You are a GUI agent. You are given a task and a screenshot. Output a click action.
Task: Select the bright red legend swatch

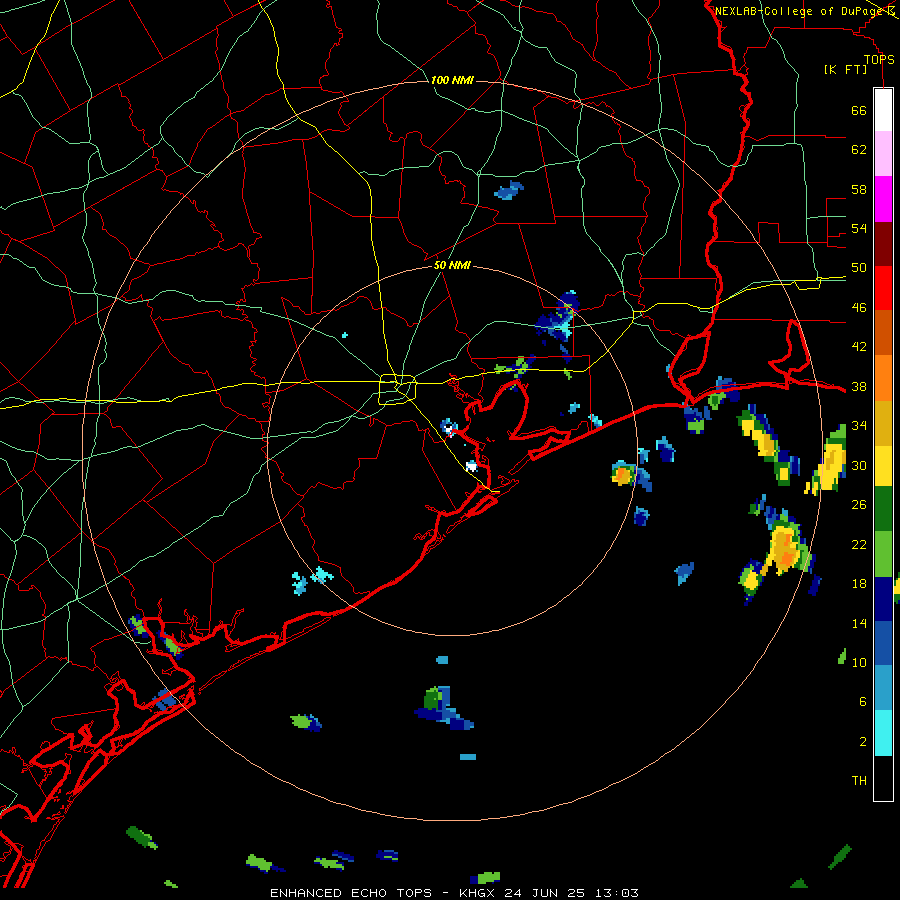click(883, 288)
